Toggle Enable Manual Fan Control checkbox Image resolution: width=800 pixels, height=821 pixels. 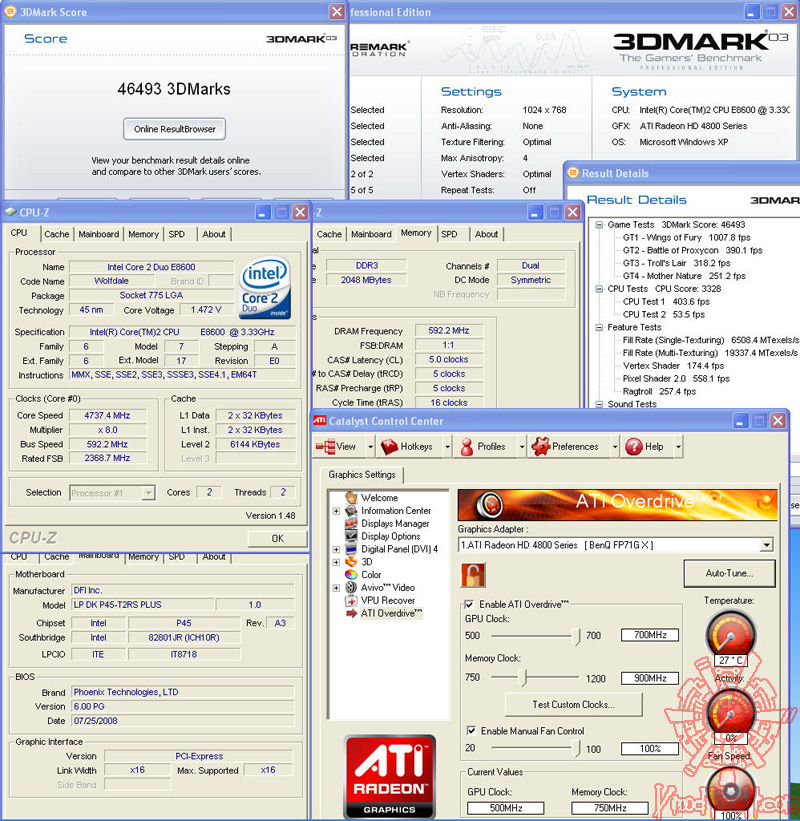point(471,730)
